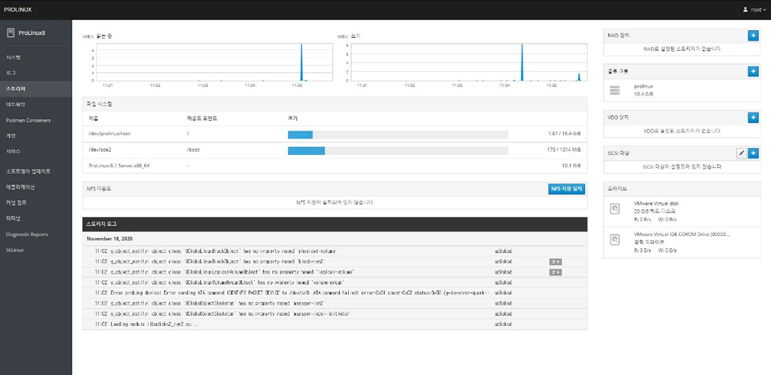771x375 pixels.
Task: Open the root user dropdown menu
Action: click(755, 9)
